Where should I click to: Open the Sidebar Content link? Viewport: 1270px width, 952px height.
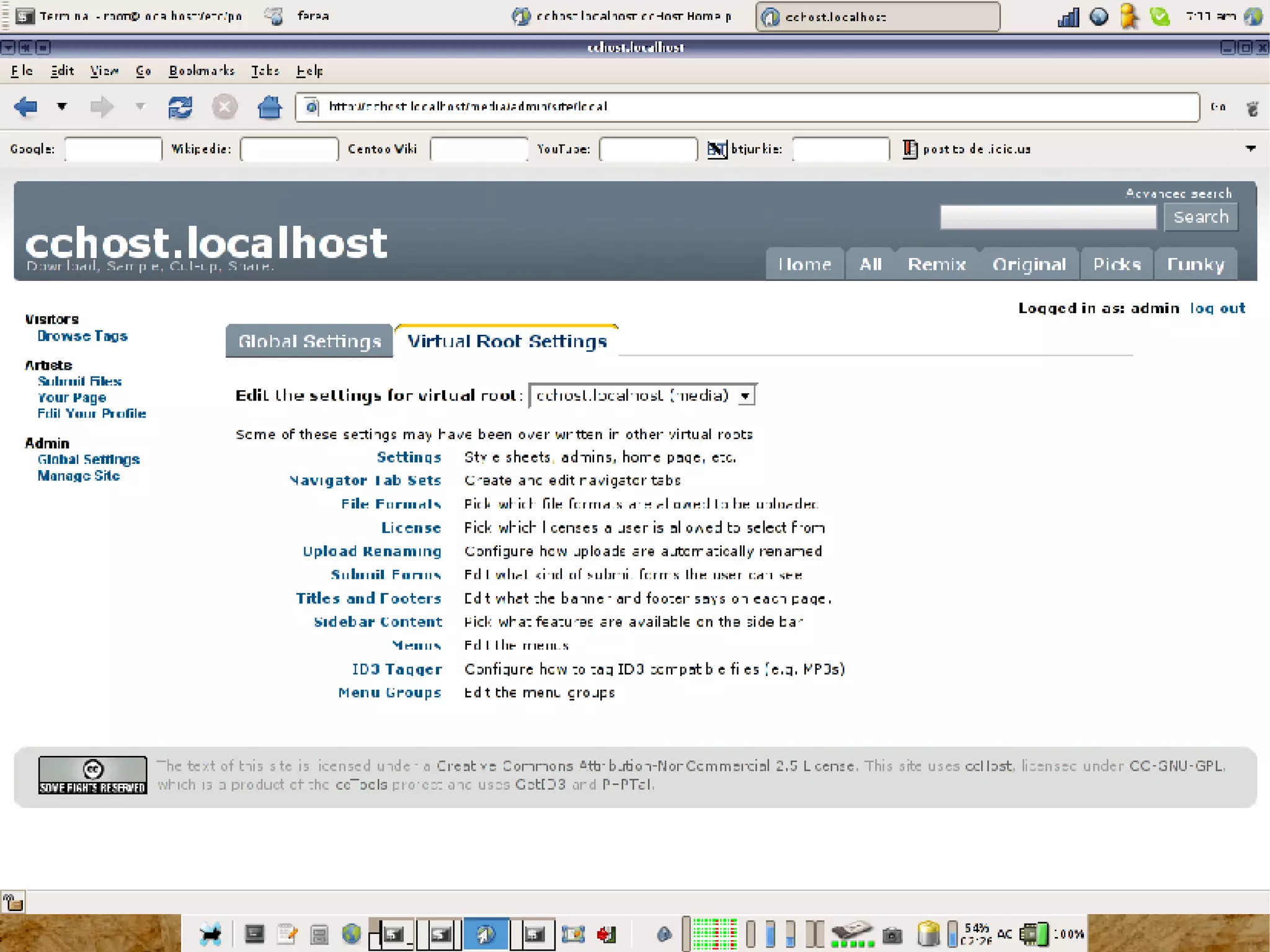(x=378, y=622)
